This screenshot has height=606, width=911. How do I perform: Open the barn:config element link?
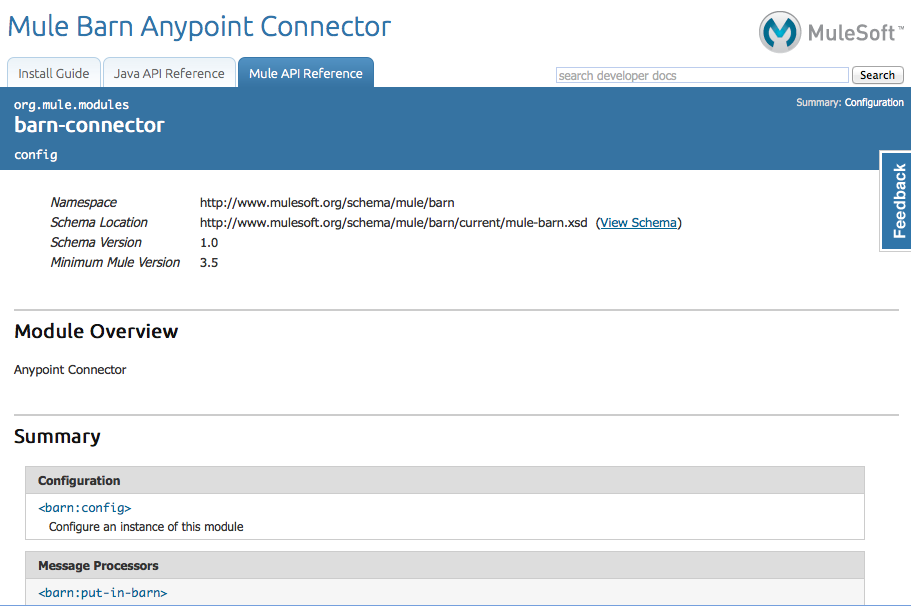pyautogui.click(x=84, y=507)
